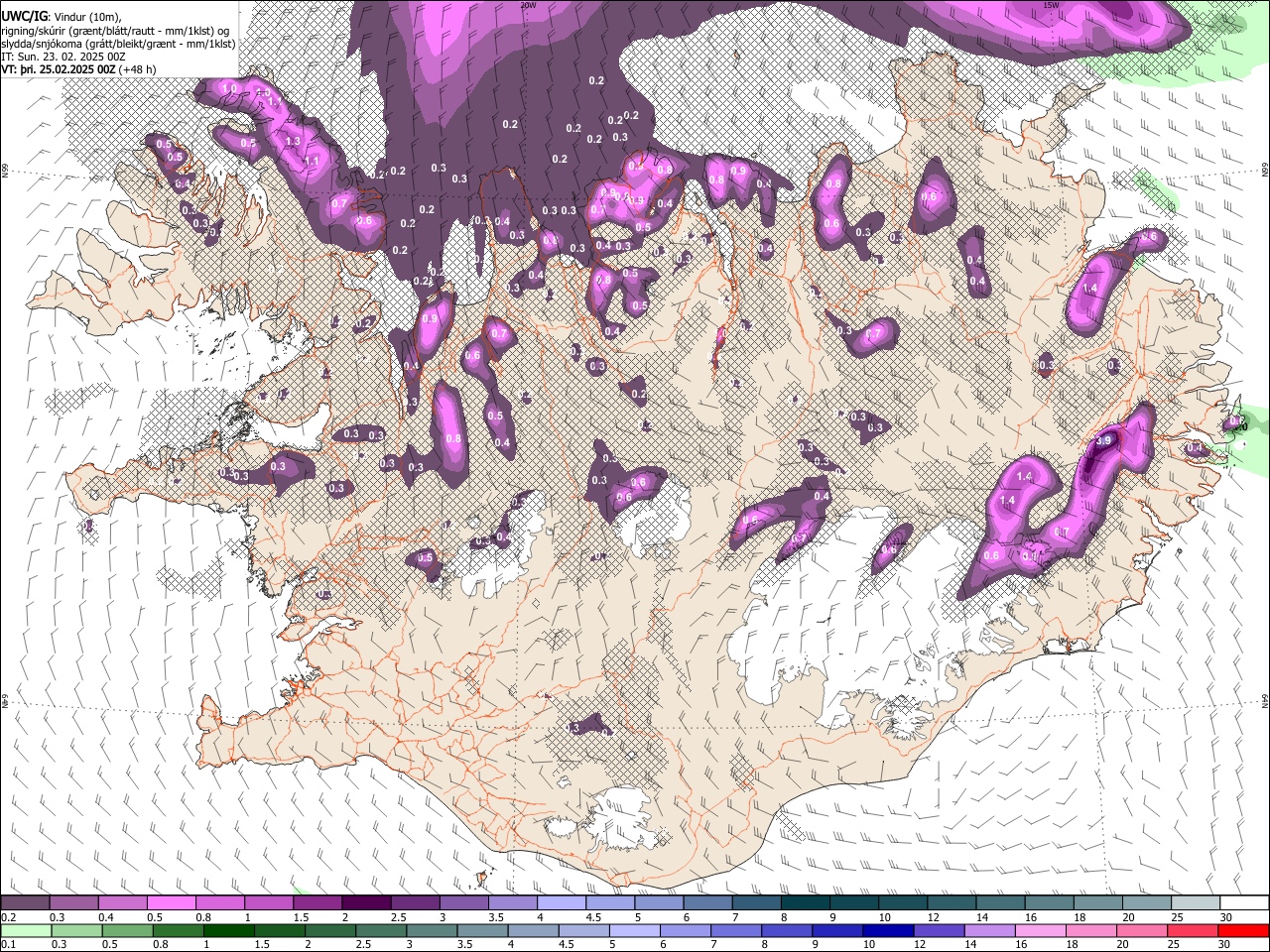
Task: Select the white 30 swatch ending the upper legend
Action: 1244,903
